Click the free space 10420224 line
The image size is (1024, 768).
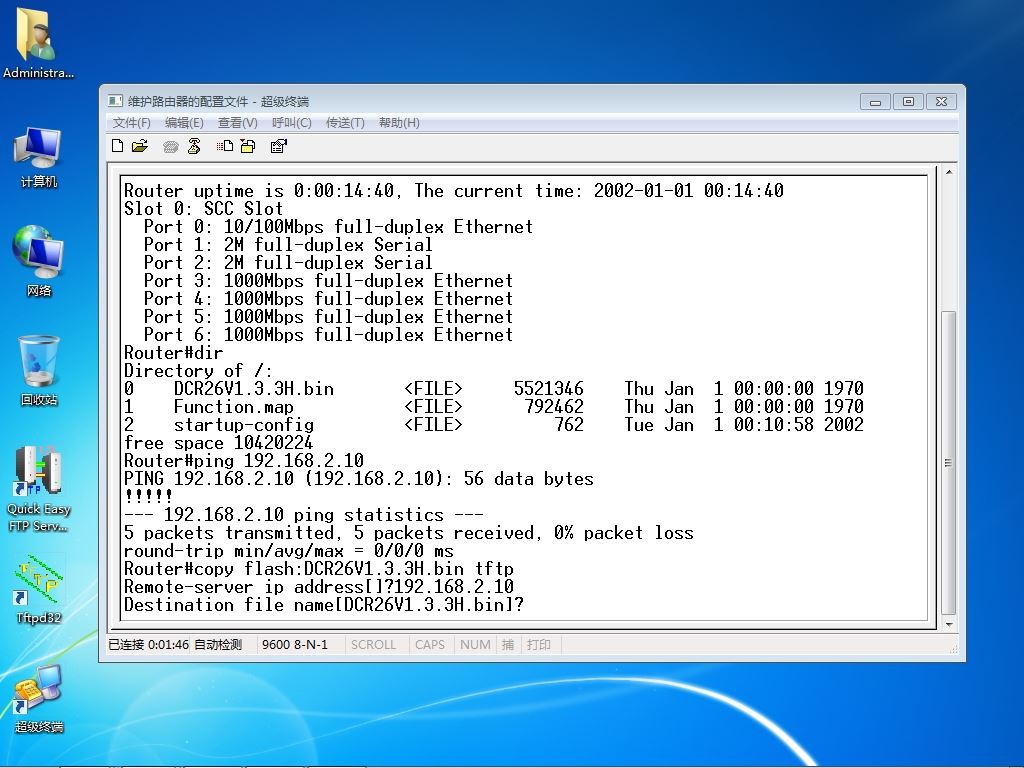(x=218, y=443)
